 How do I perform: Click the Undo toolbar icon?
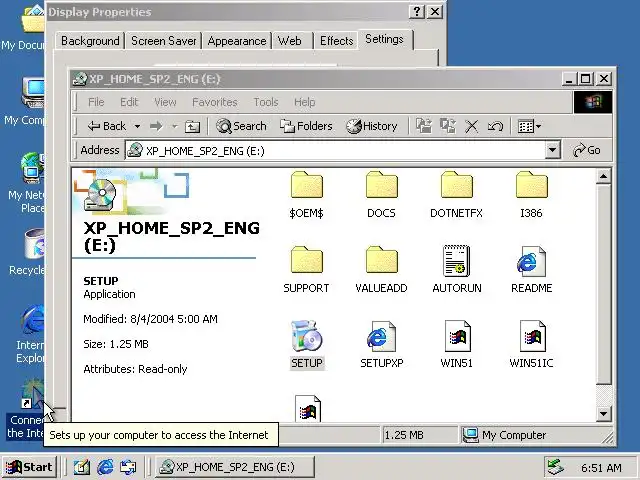[495, 127]
